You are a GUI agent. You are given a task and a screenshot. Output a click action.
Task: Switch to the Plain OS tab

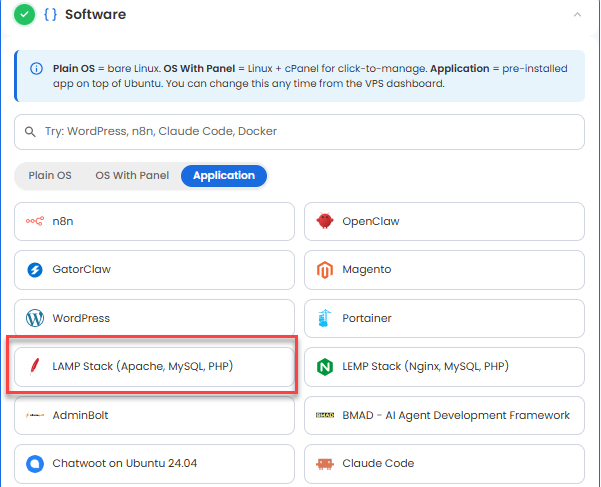[x=50, y=175]
